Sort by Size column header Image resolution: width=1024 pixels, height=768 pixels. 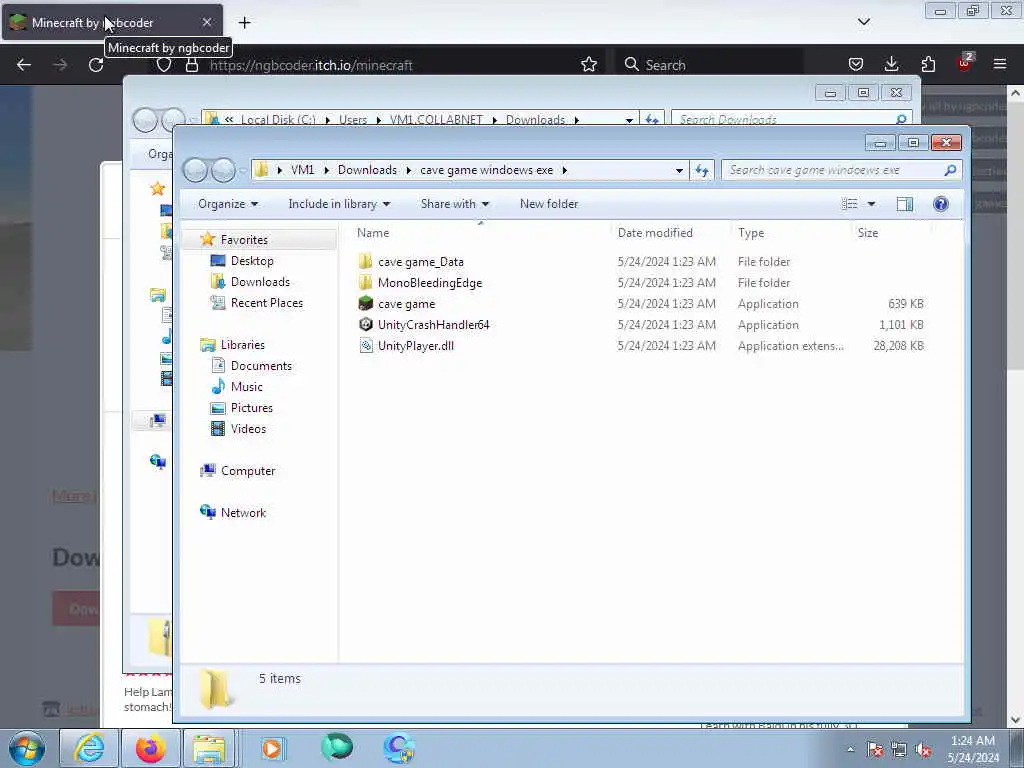pos(868,232)
